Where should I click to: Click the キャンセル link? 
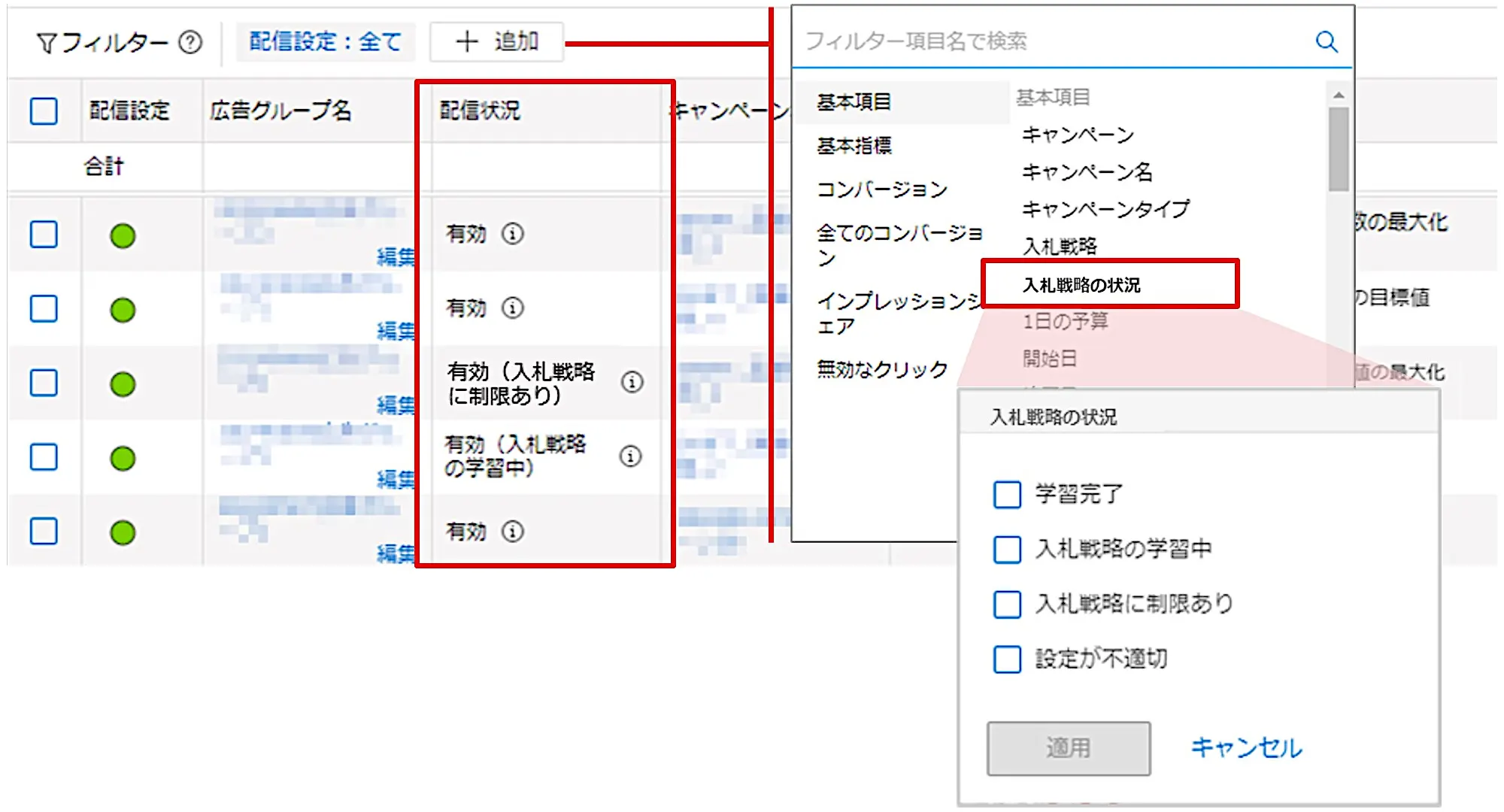(1246, 748)
